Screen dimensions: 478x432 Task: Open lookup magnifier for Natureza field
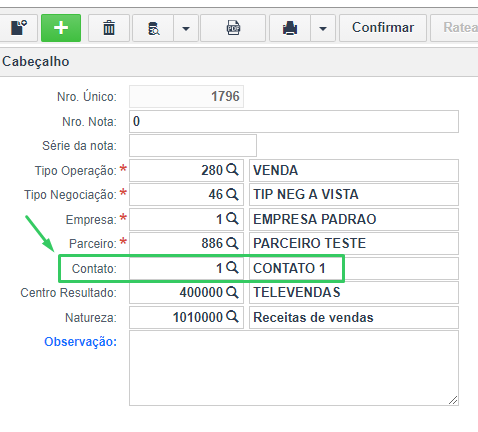pyautogui.click(x=232, y=316)
